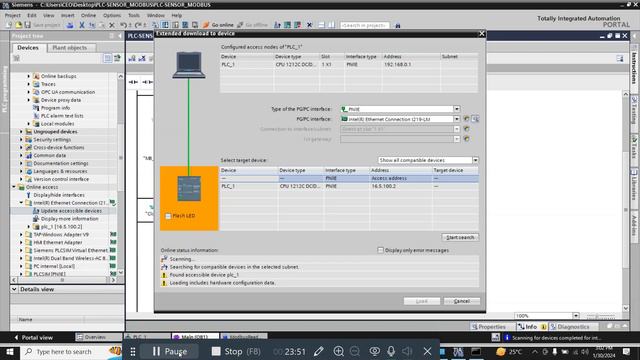Enable the Flash LED checkbox
The height and width of the screenshot is (360, 640).
(x=168, y=216)
